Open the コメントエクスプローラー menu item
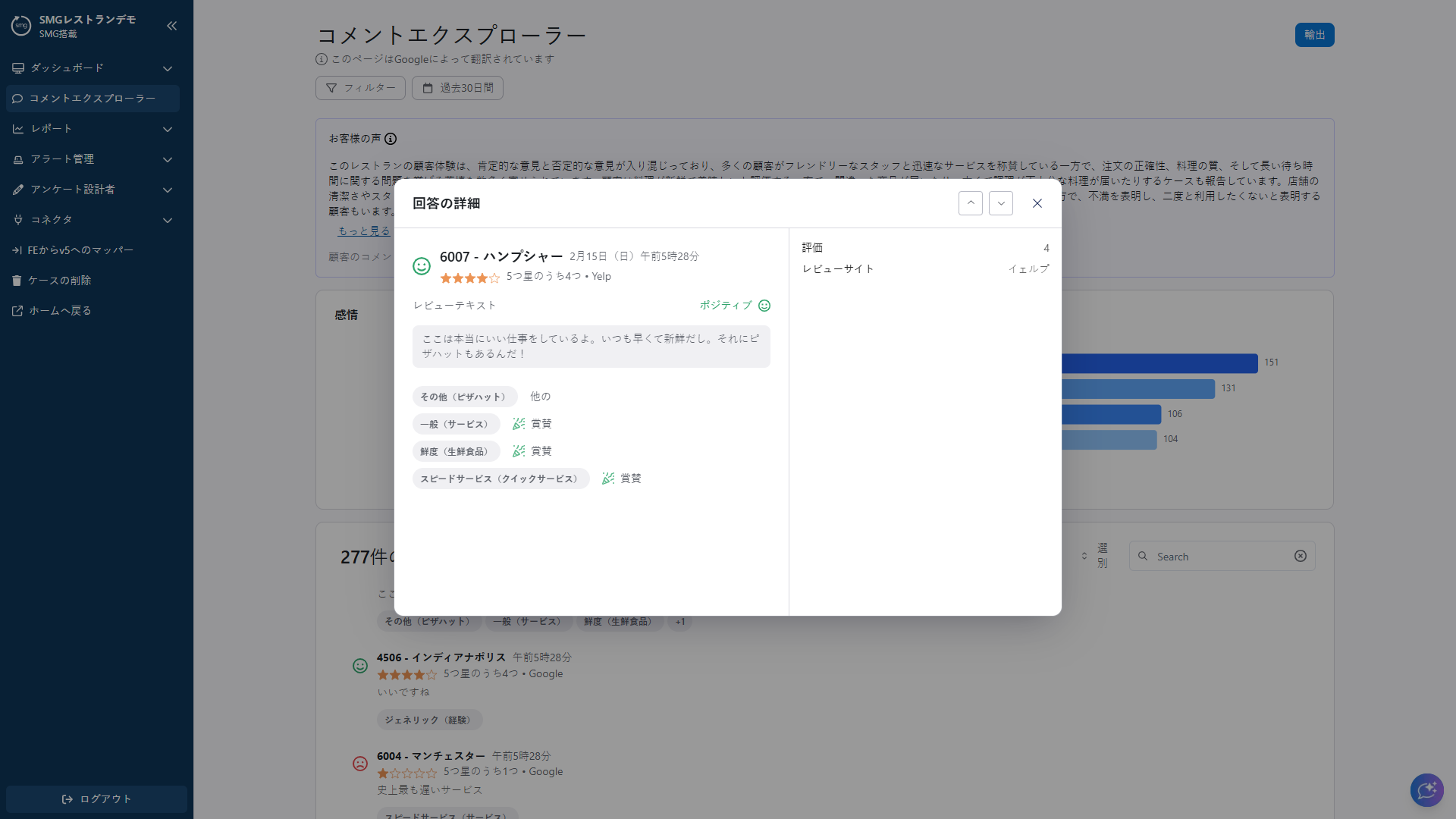This screenshot has width=1456, height=819. (93, 99)
